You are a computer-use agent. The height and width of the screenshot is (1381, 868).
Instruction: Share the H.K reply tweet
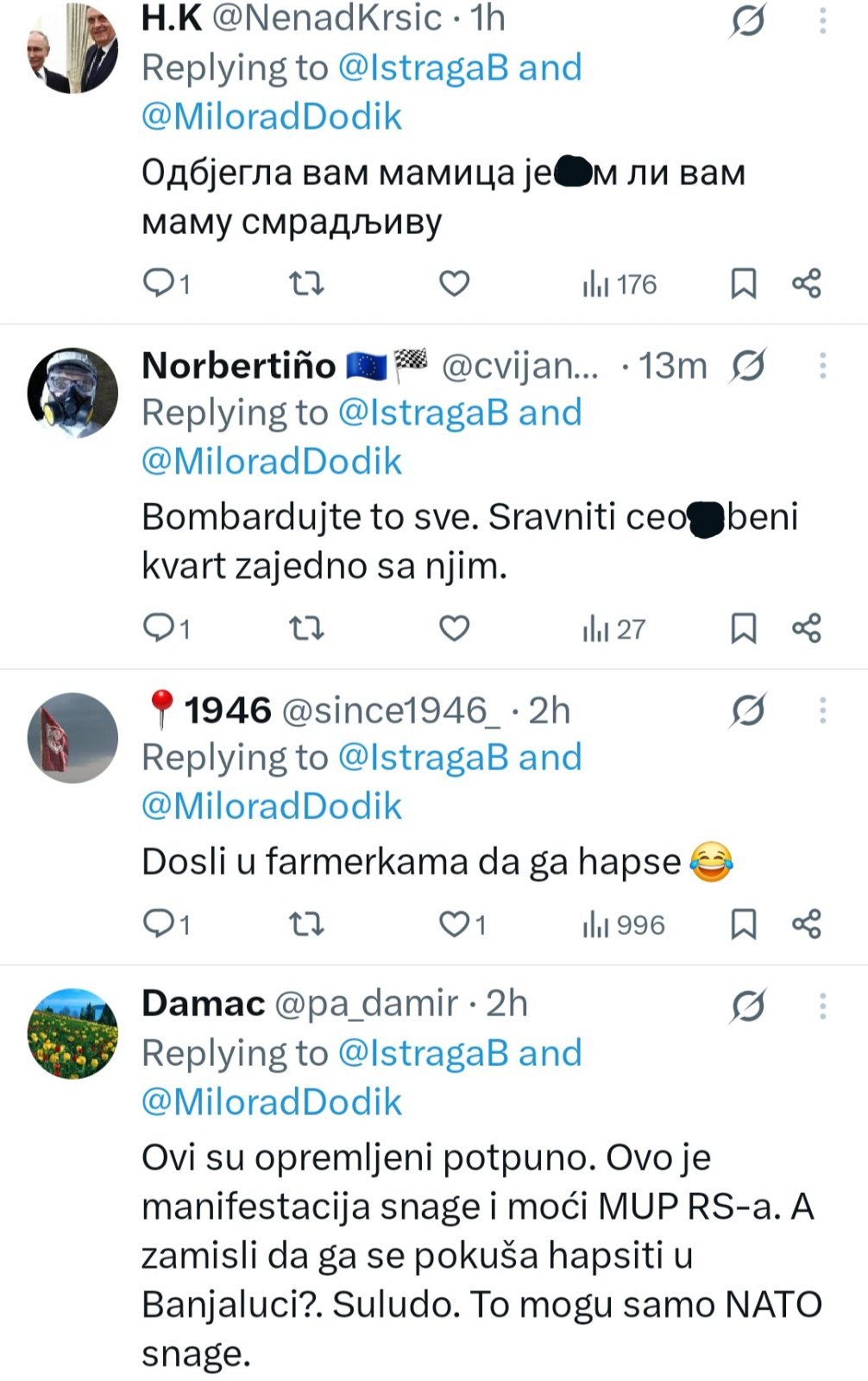tap(807, 284)
